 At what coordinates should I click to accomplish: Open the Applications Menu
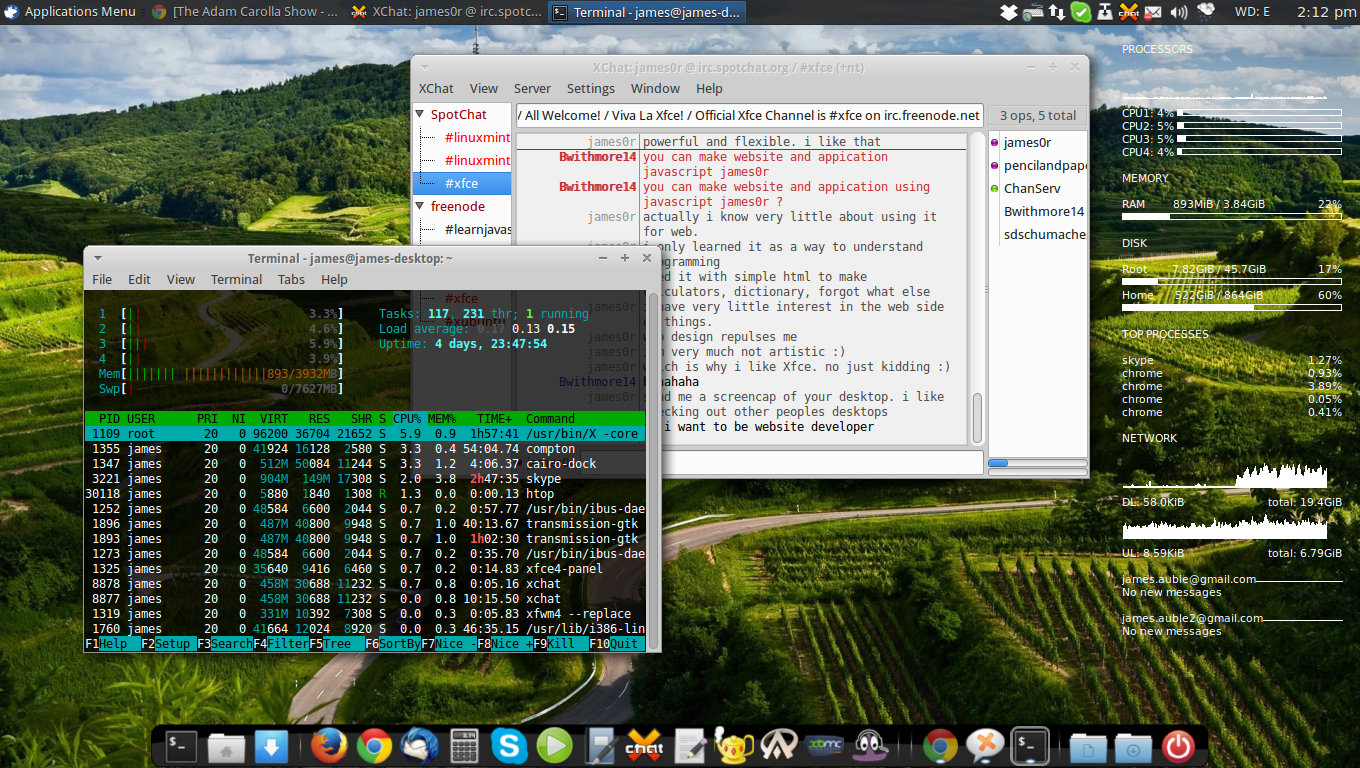coord(70,12)
